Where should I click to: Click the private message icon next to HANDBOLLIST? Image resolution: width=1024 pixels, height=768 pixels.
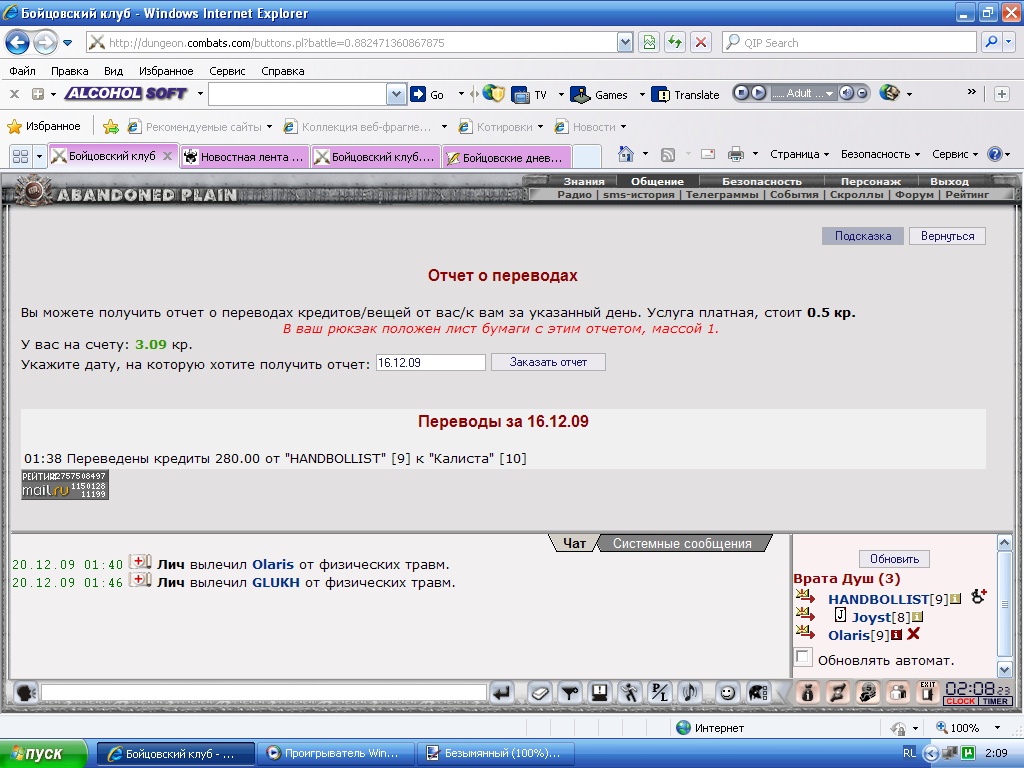tap(805, 596)
